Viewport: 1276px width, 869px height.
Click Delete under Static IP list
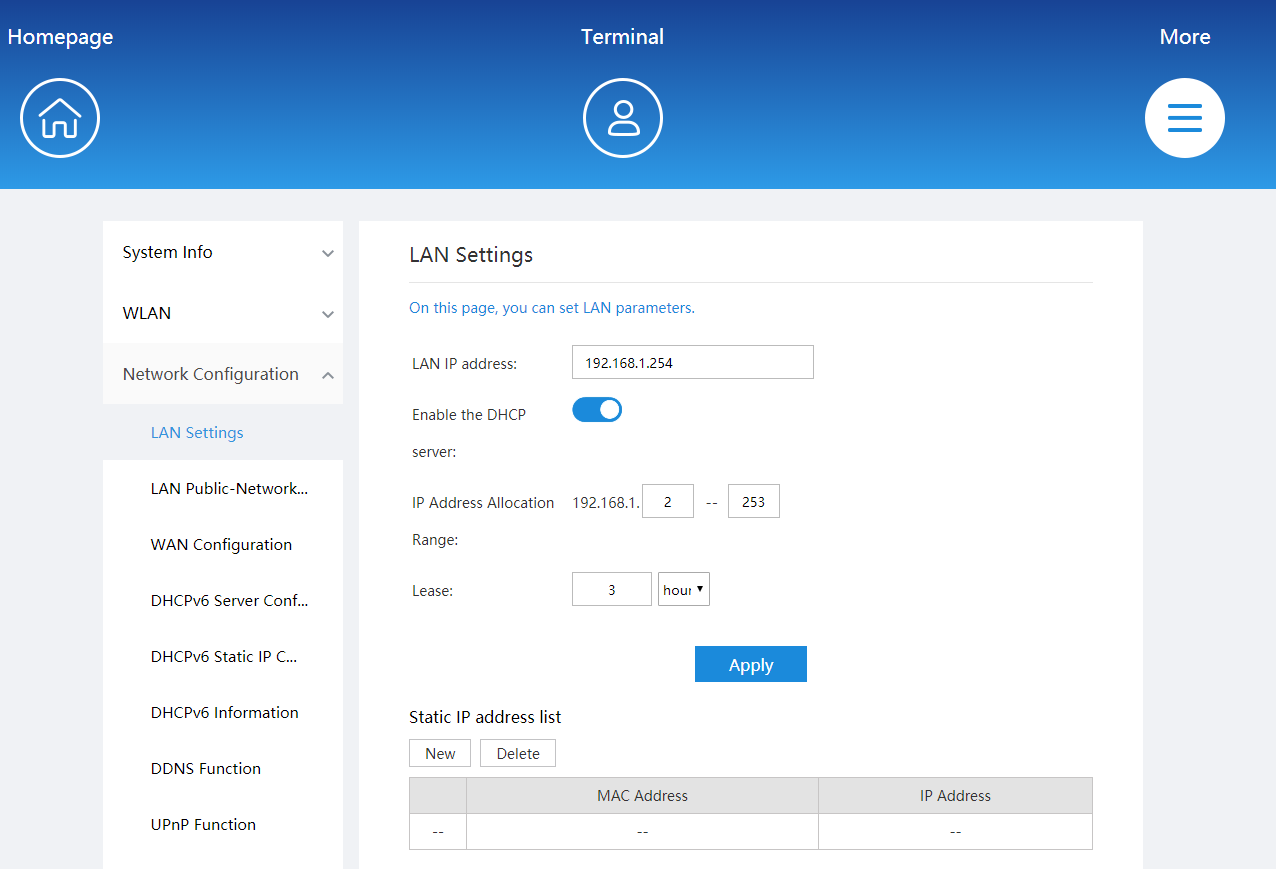point(518,753)
